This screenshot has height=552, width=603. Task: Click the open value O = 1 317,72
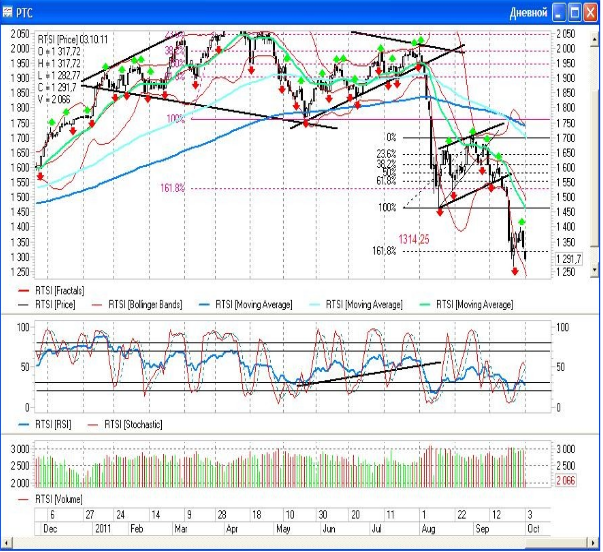(59, 52)
